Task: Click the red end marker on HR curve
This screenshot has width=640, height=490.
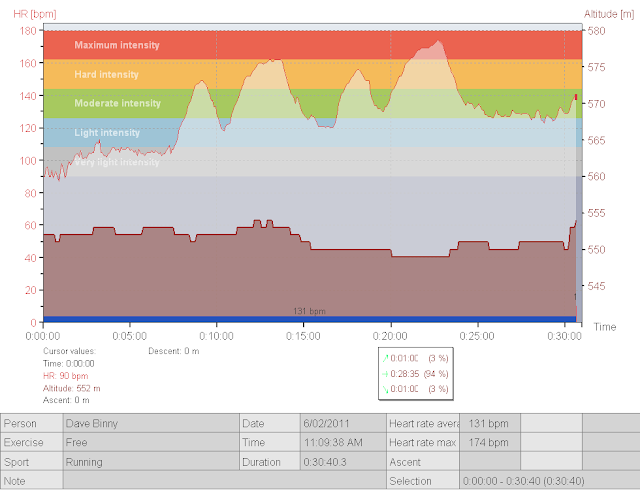Action: coord(576,97)
